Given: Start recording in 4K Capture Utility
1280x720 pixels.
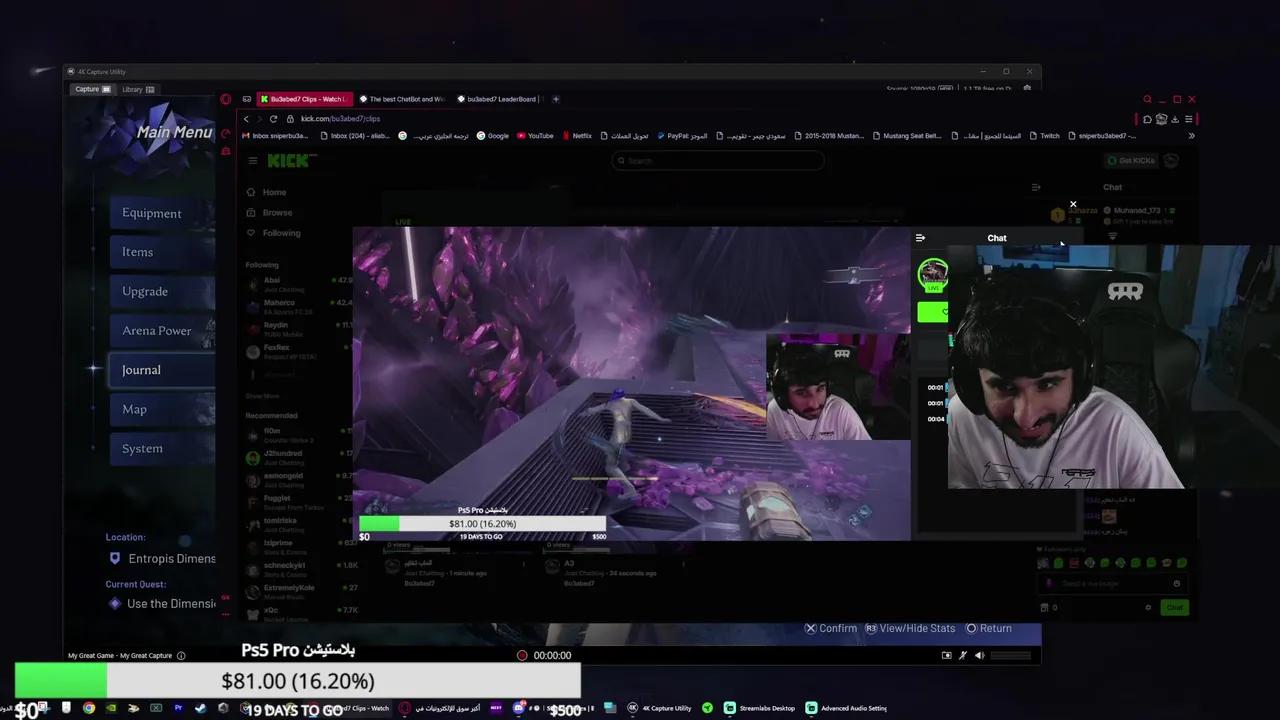Looking at the screenshot, I should [522, 655].
